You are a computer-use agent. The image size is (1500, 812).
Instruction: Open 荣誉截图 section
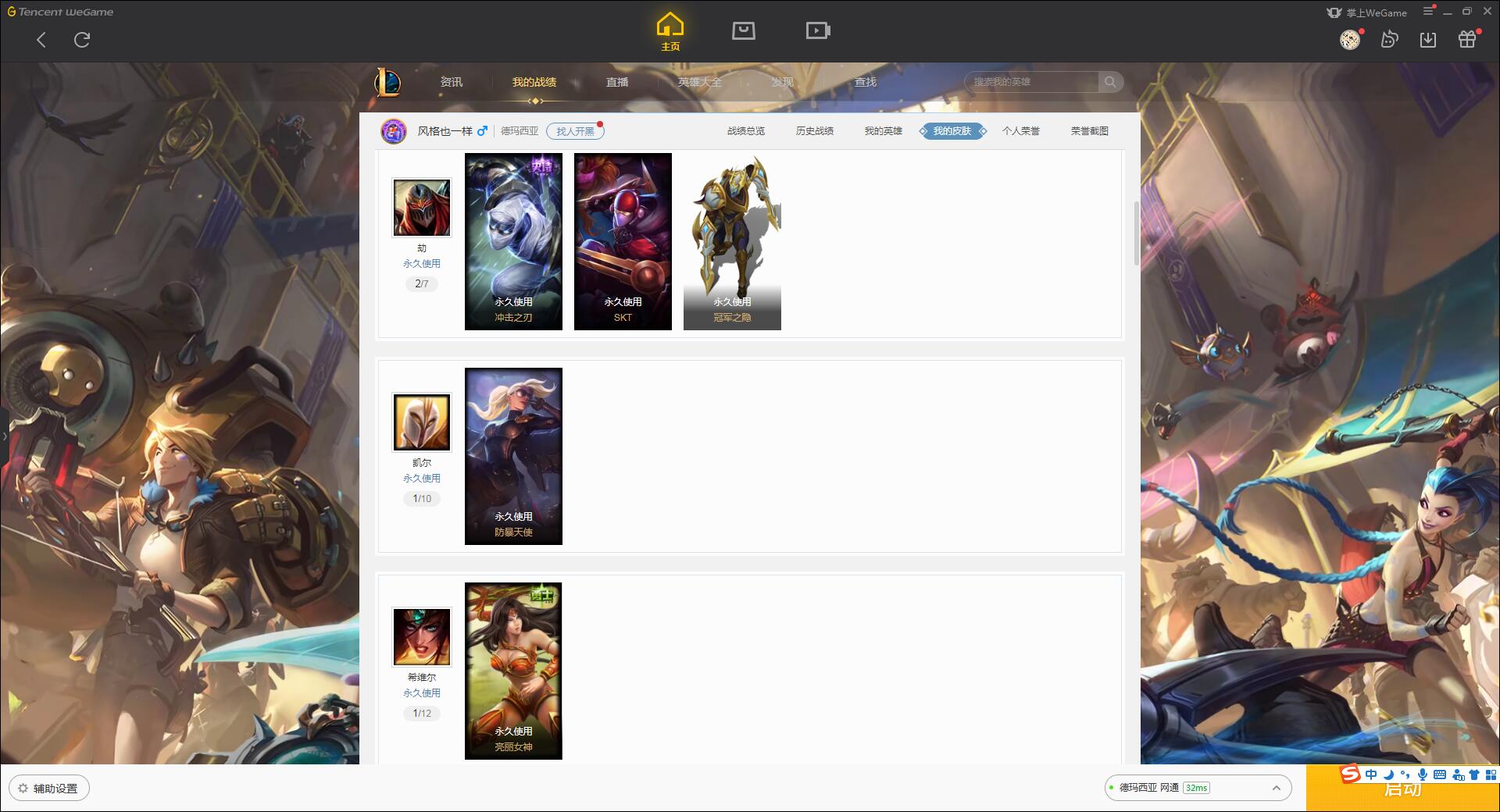coord(1090,131)
